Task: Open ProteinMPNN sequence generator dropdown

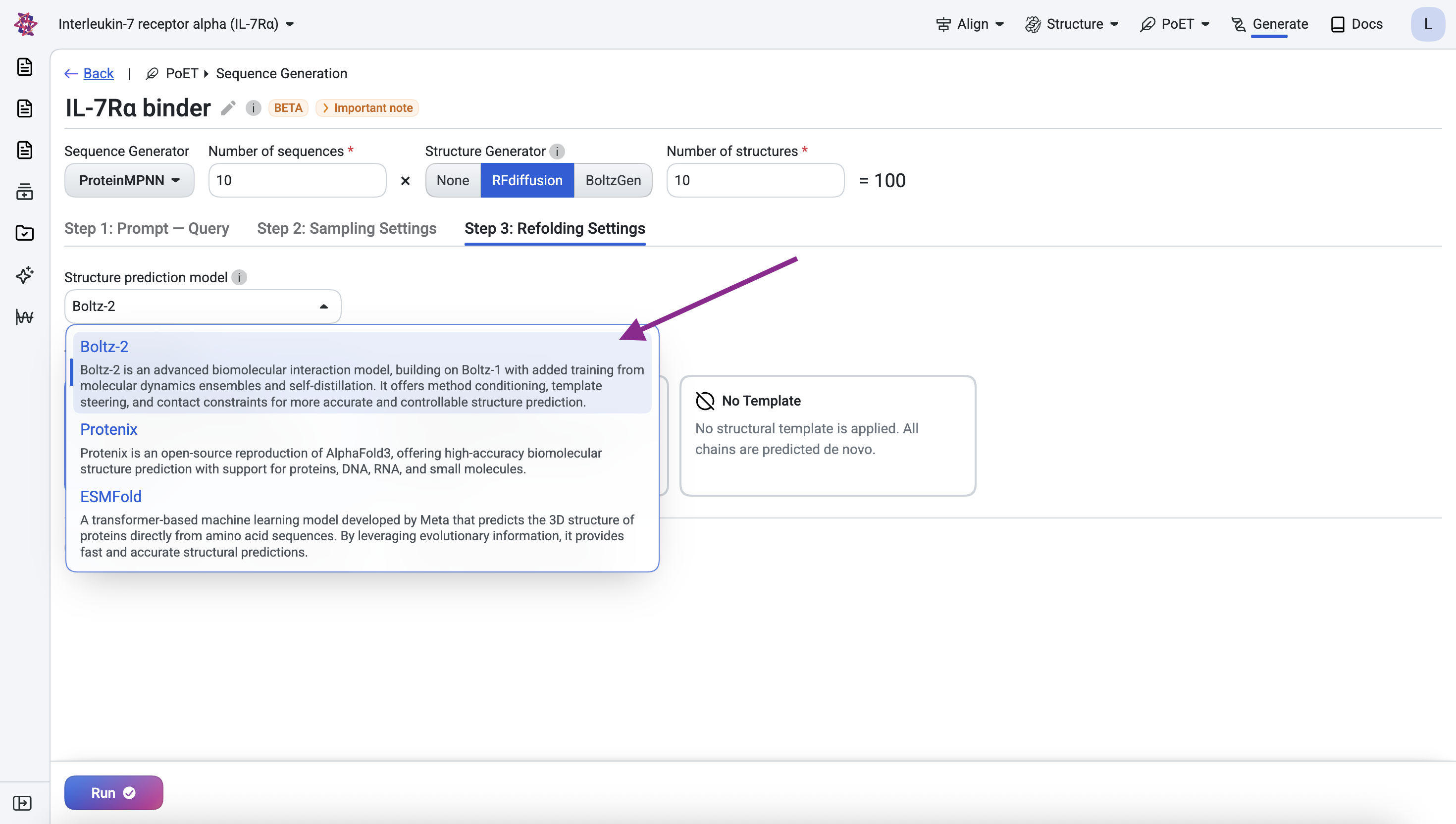Action: [x=129, y=181]
